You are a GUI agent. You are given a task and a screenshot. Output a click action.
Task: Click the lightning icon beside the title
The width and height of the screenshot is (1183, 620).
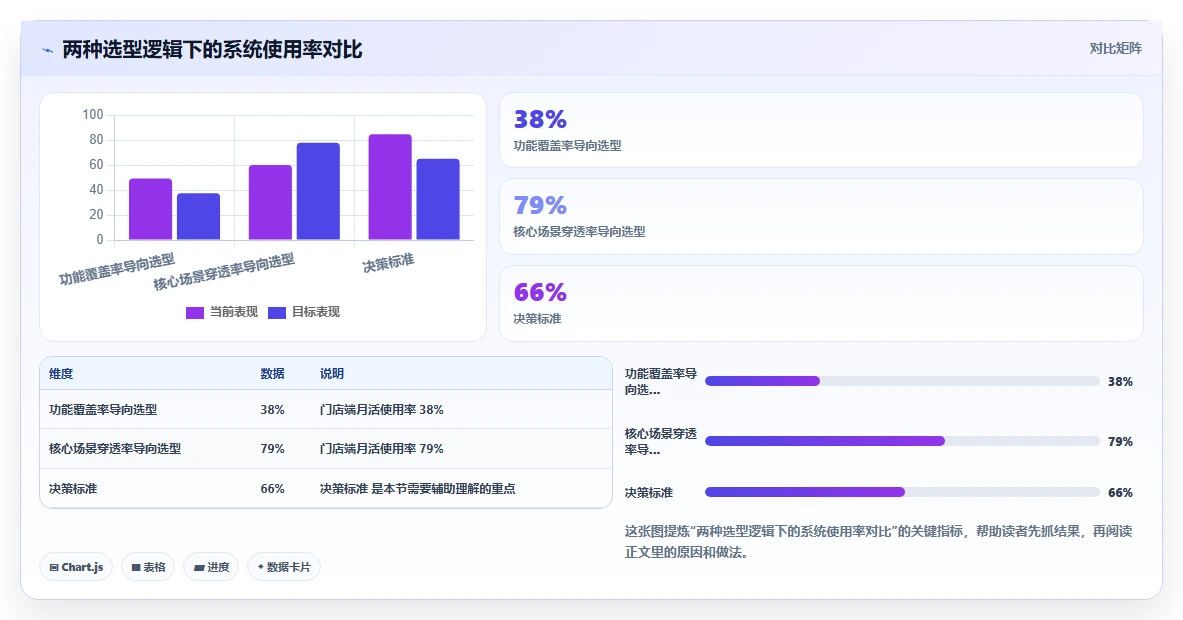click(x=48, y=51)
